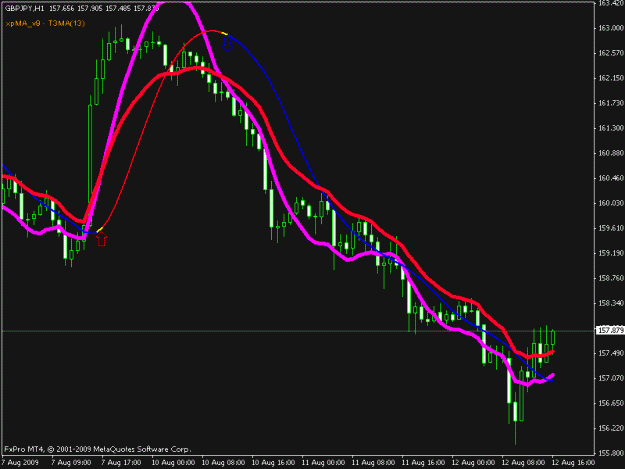This screenshot has height=469, width=625.
Task: Click the 160.880 price axis label
Action: 611,153
